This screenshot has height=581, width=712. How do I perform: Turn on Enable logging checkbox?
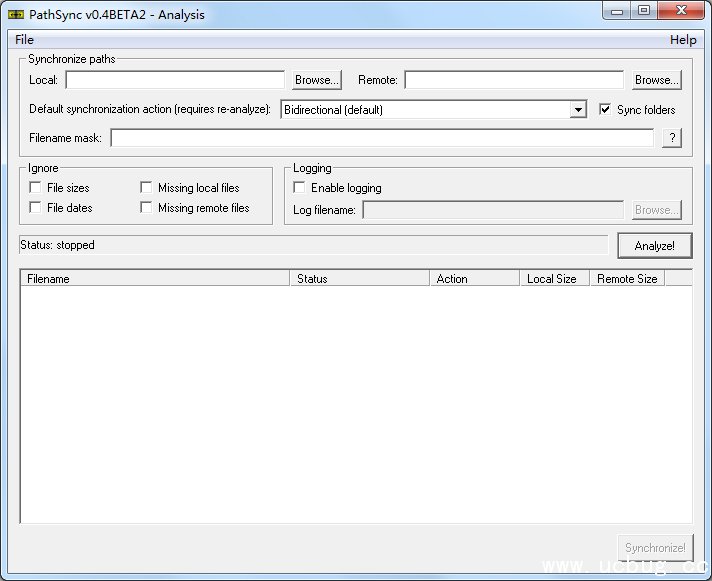(299, 188)
